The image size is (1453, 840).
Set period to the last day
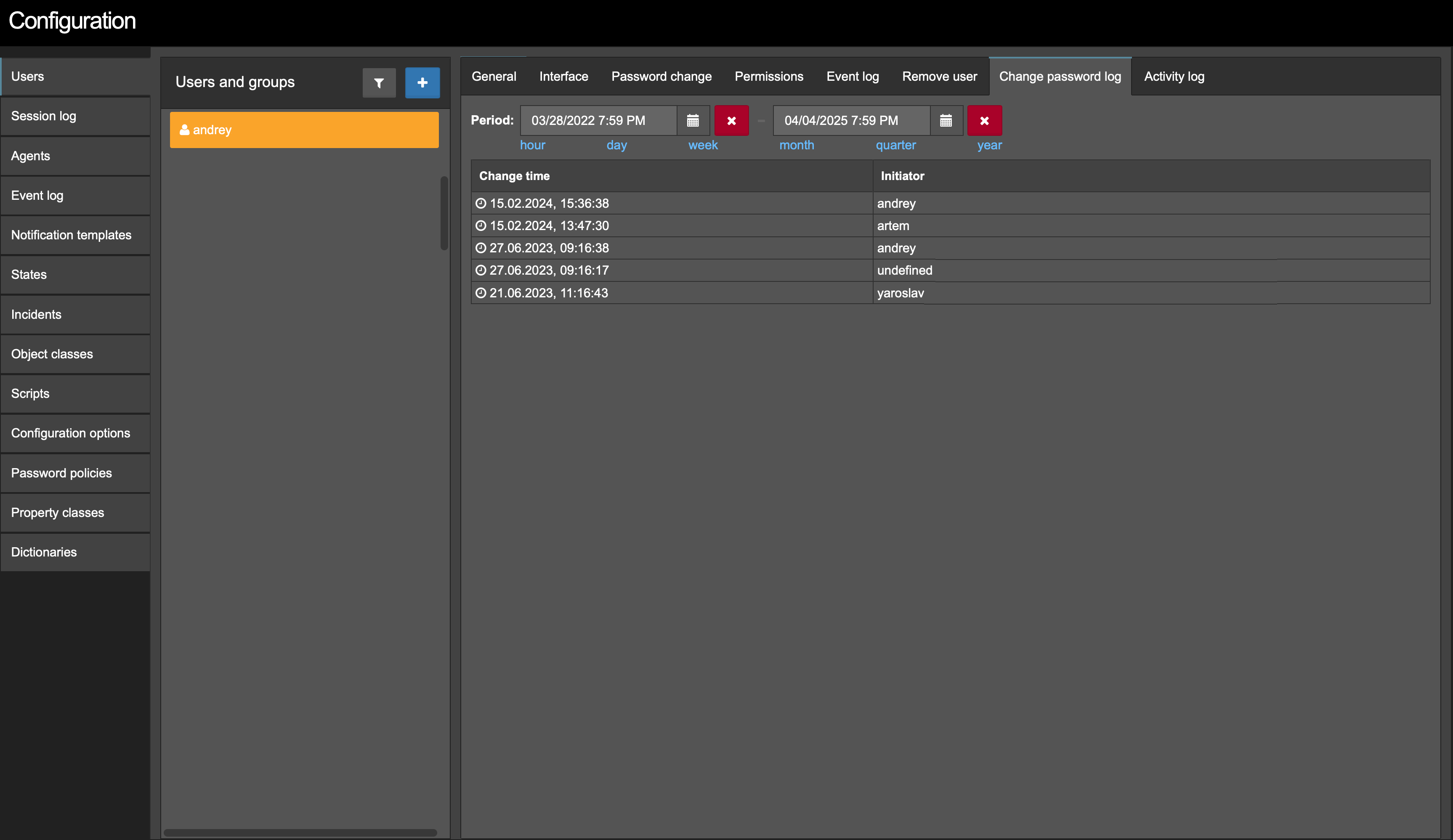[616, 145]
